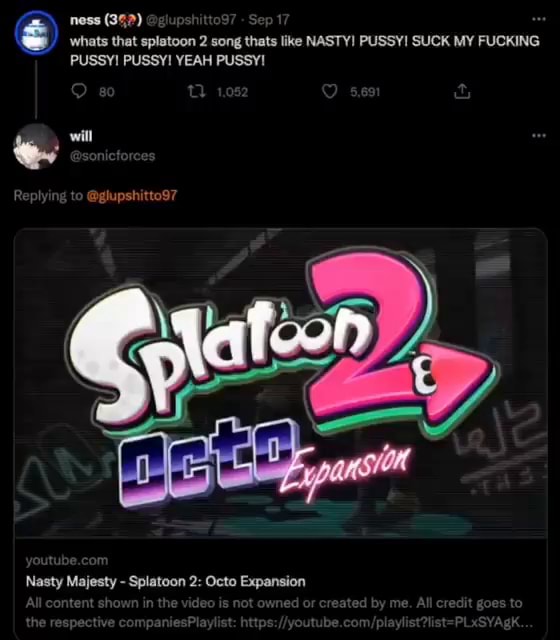Like the tweet with heart icon
560x640 pixels.
329,91
